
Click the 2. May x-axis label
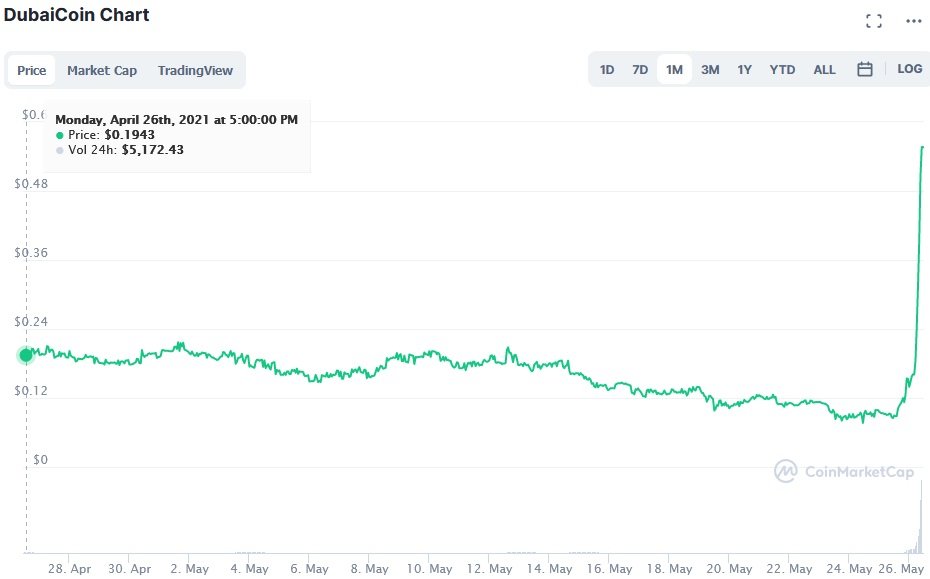tap(189, 568)
